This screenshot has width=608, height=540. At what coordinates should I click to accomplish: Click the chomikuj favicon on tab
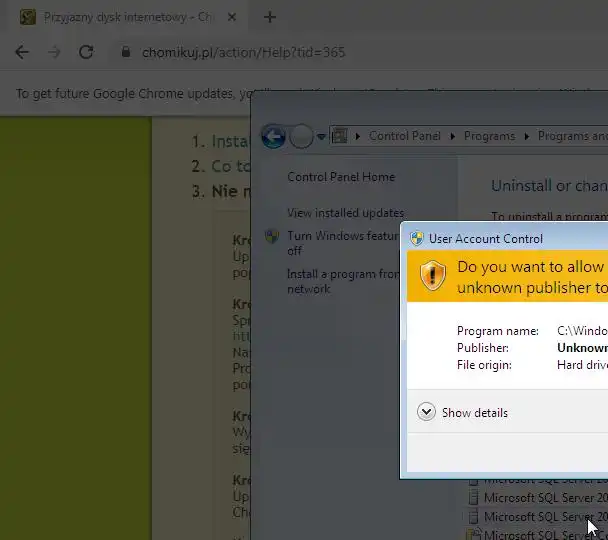tap(28, 17)
